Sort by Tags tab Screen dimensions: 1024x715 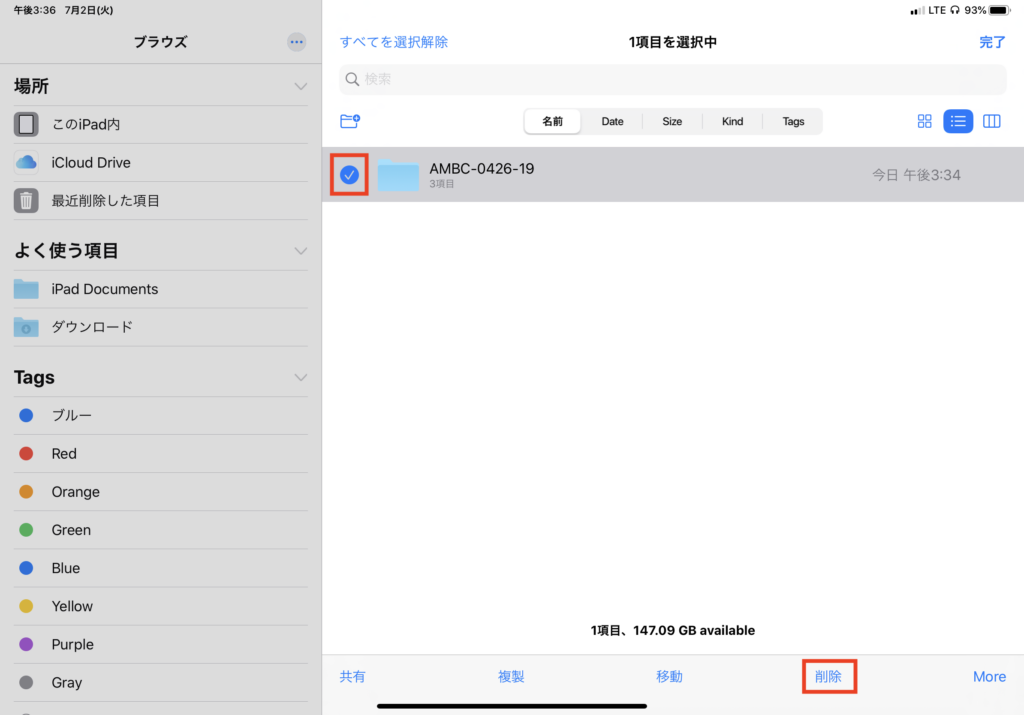pyautogui.click(x=793, y=121)
